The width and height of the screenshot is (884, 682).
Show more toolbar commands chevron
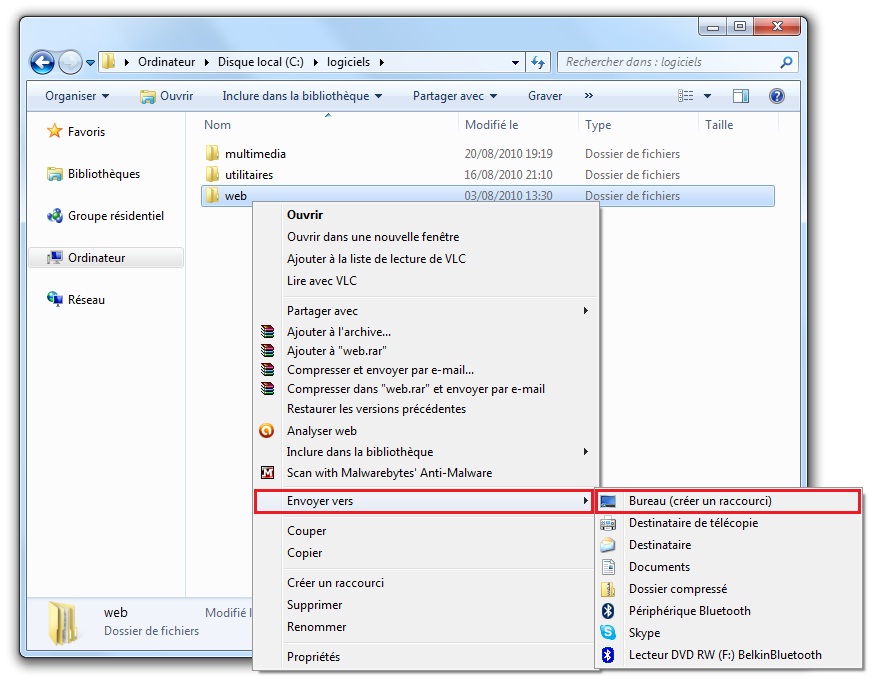(x=589, y=96)
